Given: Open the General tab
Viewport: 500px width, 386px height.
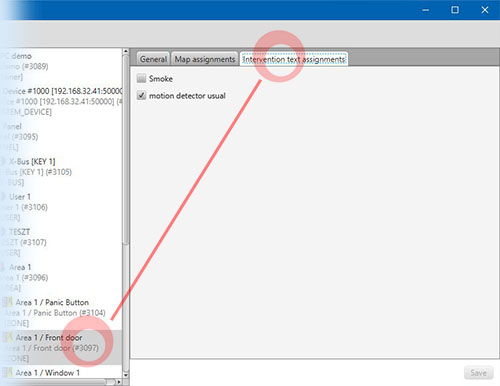Looking at the screenshot, I should [153, 59].
